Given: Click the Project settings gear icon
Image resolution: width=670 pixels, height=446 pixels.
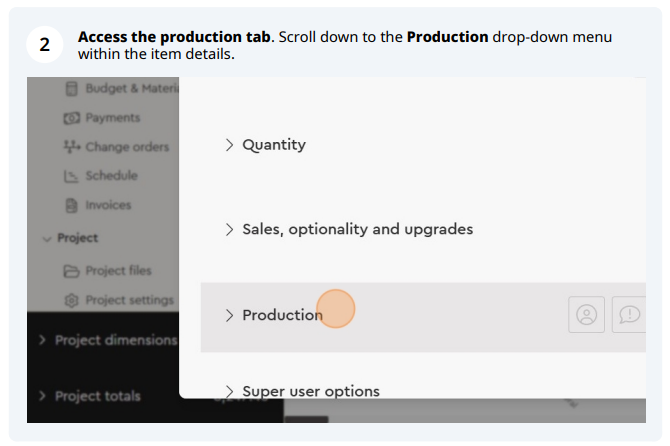Looking at the screenshot, I should 71,300.
